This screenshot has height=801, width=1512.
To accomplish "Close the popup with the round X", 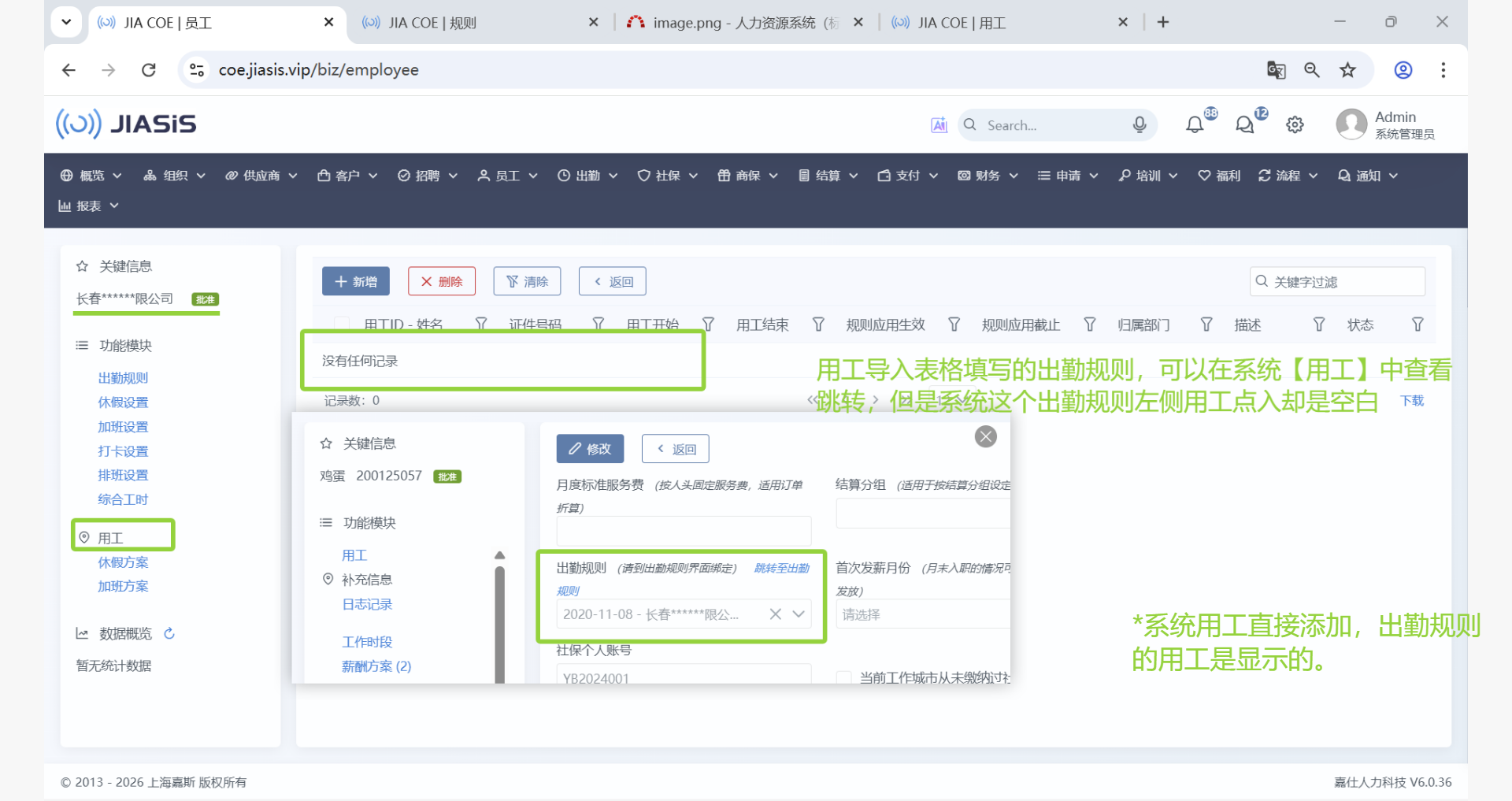I will tap(985, 436).
